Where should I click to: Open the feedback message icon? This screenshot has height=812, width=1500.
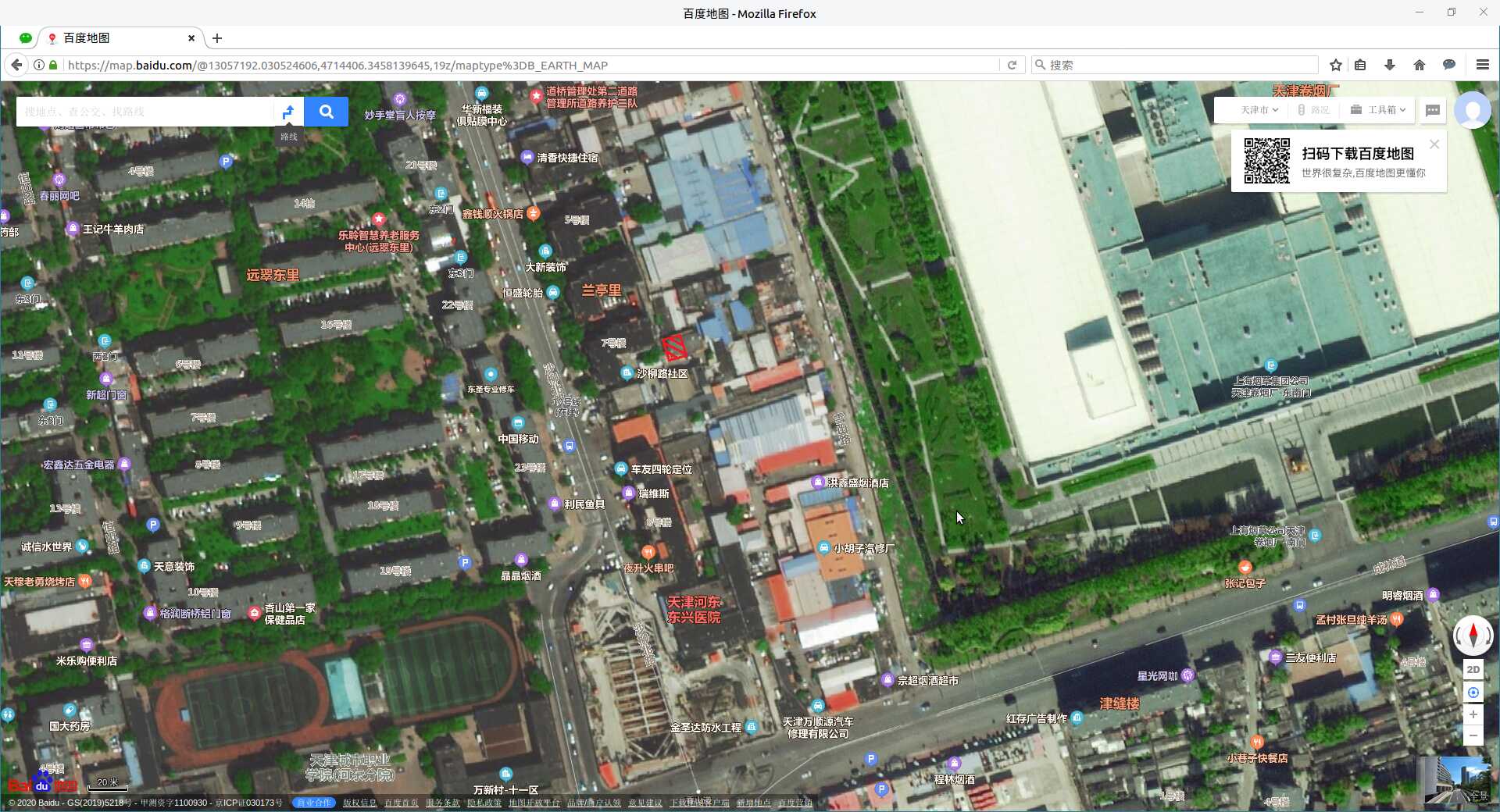tap(1433, 110)
